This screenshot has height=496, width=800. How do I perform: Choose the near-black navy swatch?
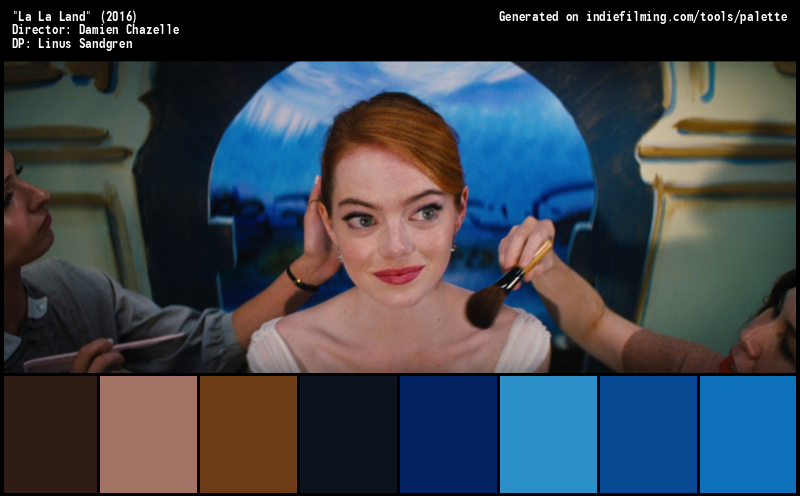(x=348, y=434)
